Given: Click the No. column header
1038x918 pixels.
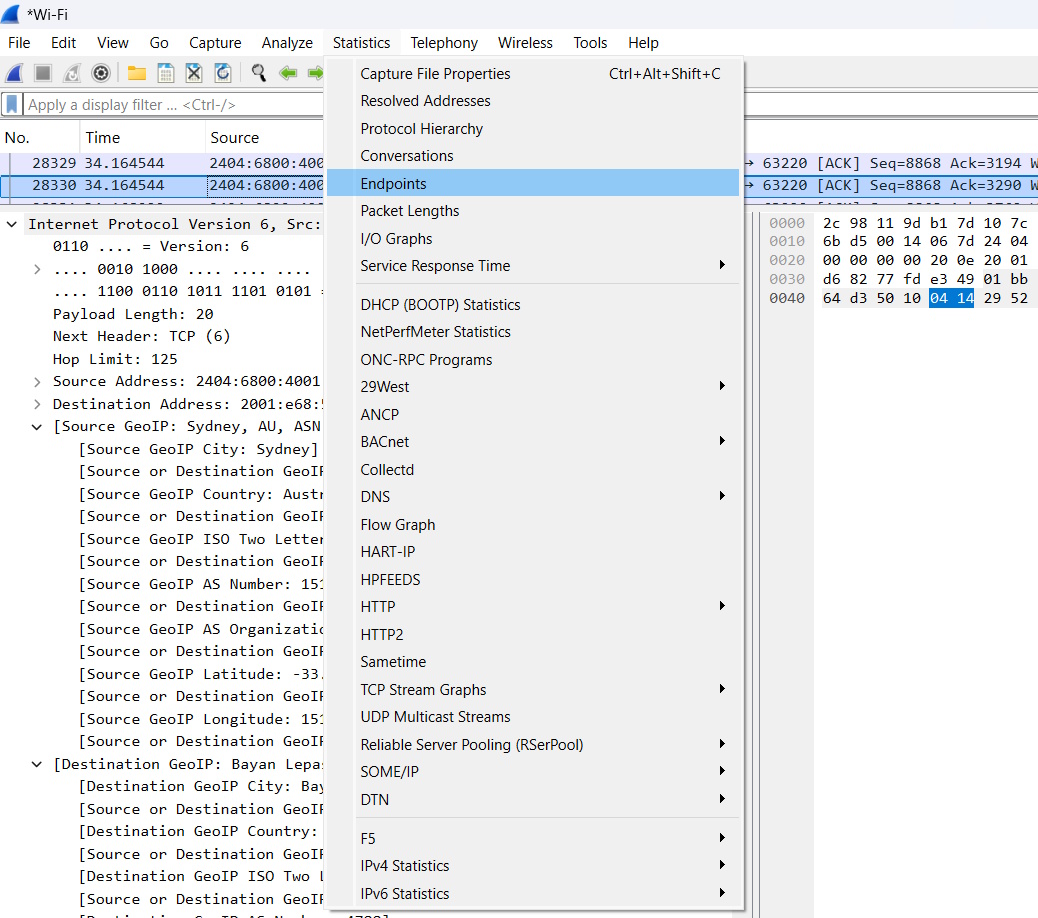Looking at the screenshot, I should tap(40, 138).
